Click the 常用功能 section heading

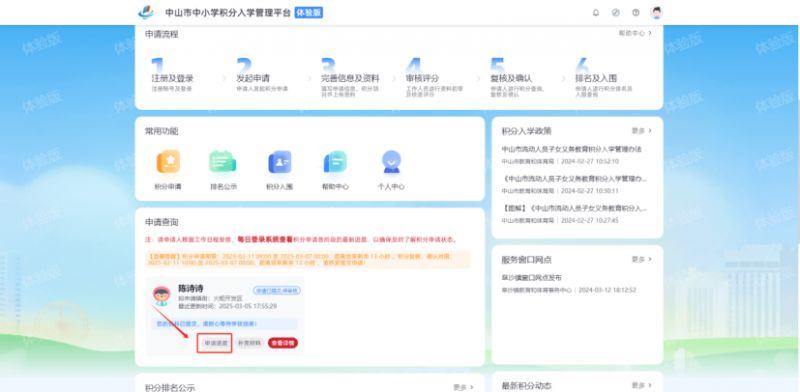click(x=162, y=131)
